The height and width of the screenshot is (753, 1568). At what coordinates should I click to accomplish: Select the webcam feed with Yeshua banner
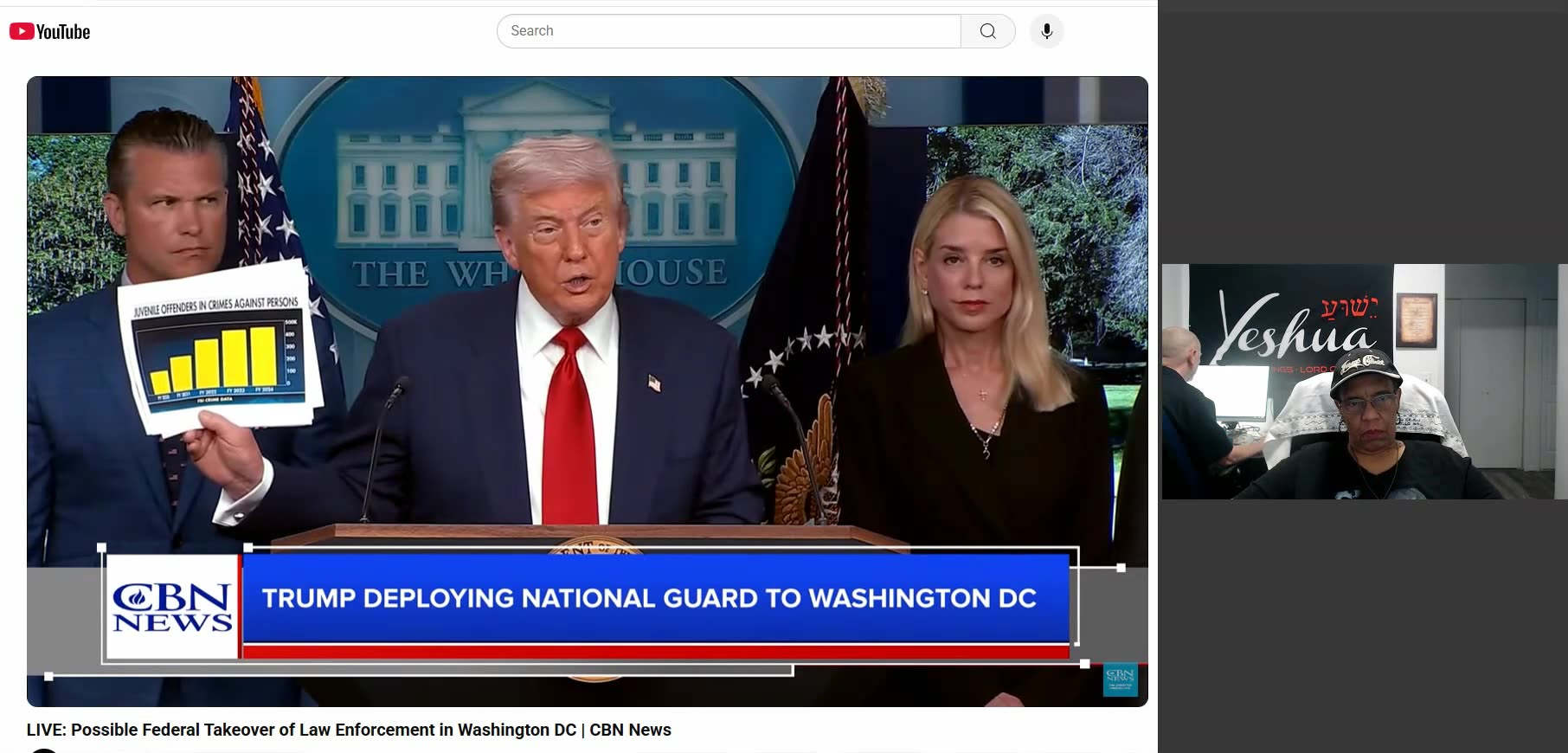(1363, 382)
